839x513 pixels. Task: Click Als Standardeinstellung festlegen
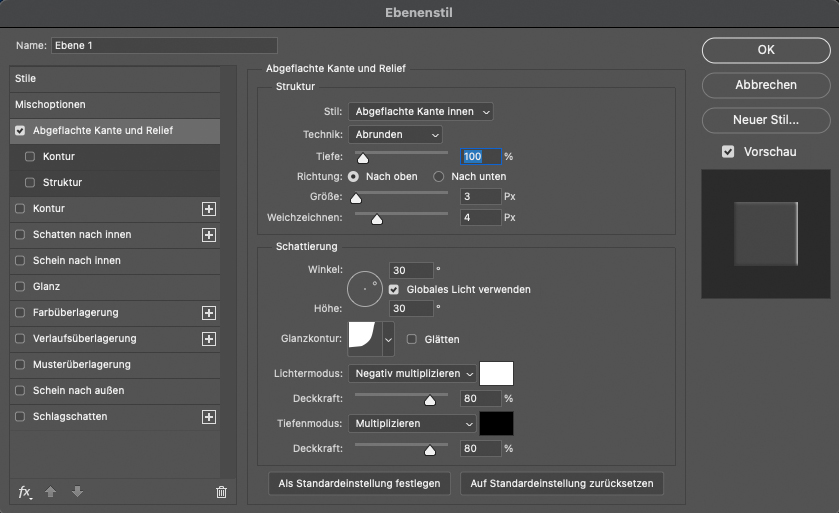point(359,484)
